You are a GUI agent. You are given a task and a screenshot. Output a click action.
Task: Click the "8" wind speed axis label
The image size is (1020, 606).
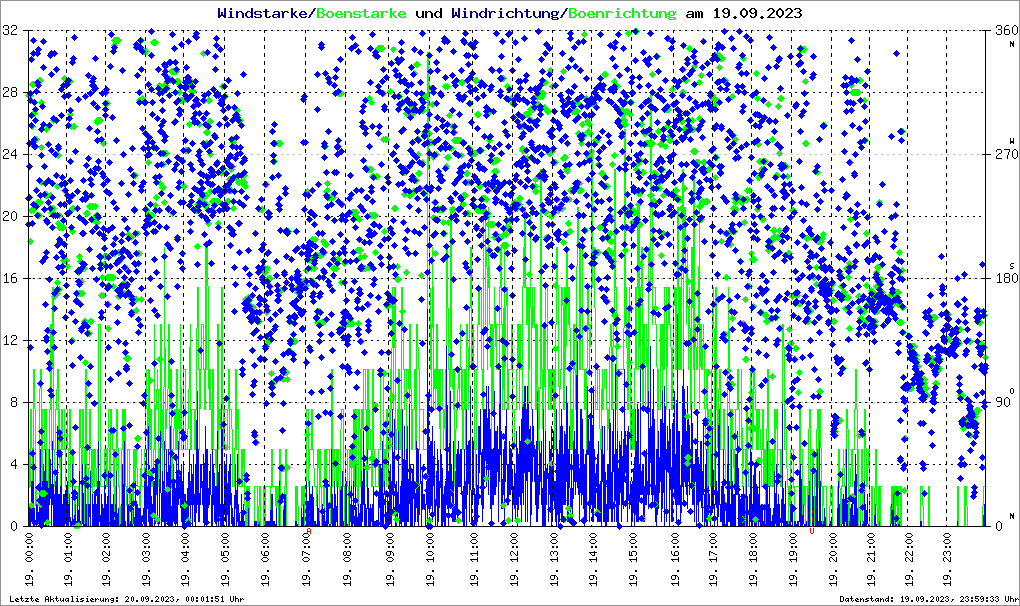point(14,402)
